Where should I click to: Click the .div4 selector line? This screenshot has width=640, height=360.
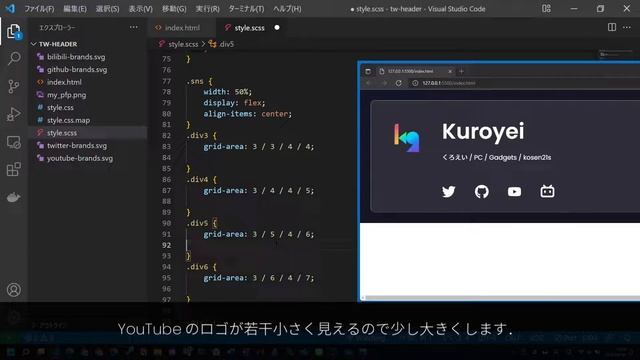click(x=202, y=179)
